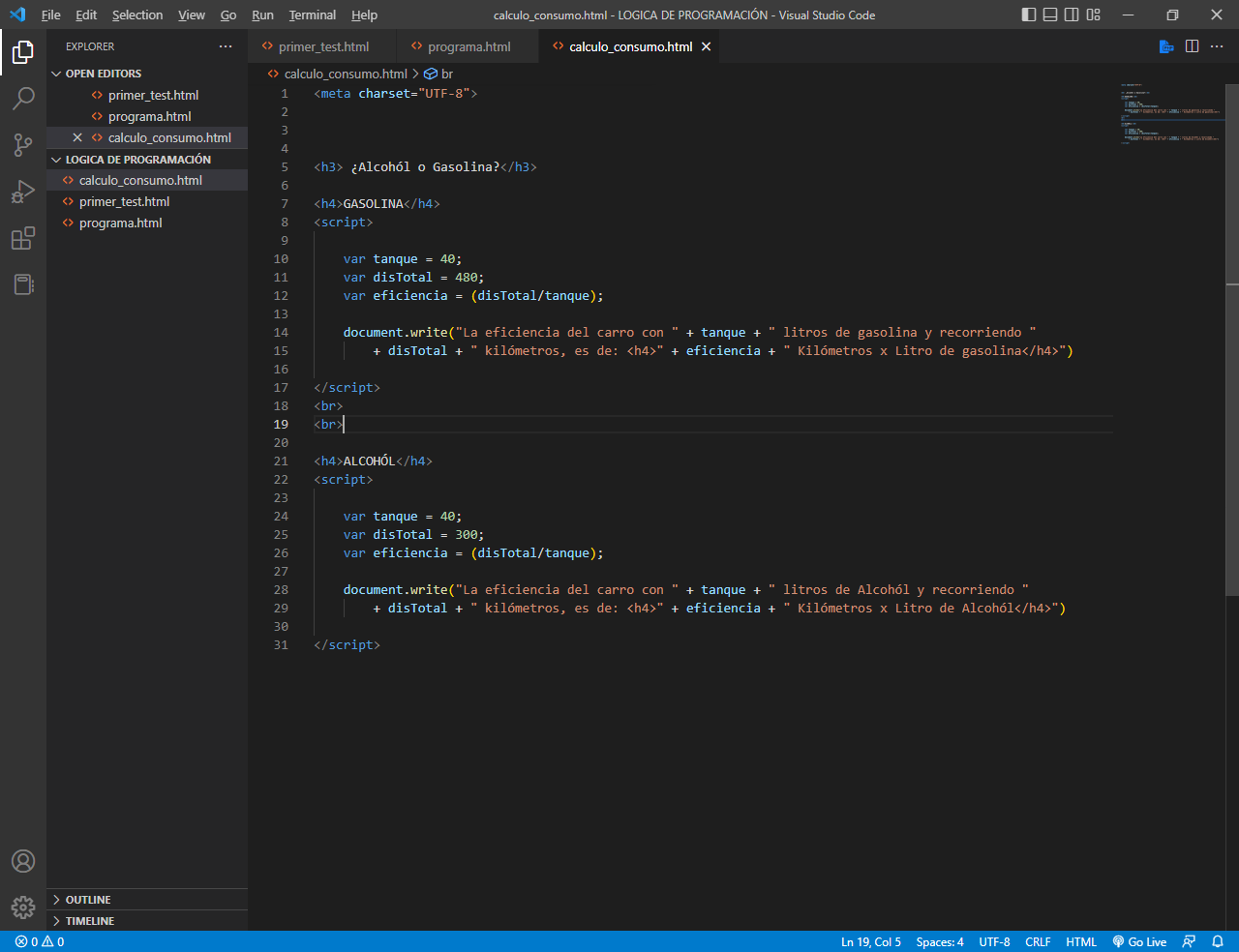Click the code minimap
1239x952 pixels.
click(x=1169, y=112)
